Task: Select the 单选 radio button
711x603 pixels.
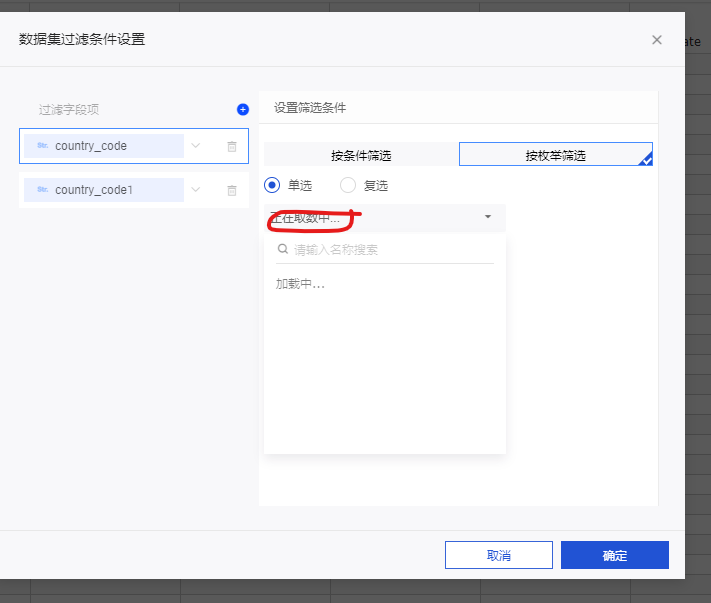Action: tap(272, 185)
